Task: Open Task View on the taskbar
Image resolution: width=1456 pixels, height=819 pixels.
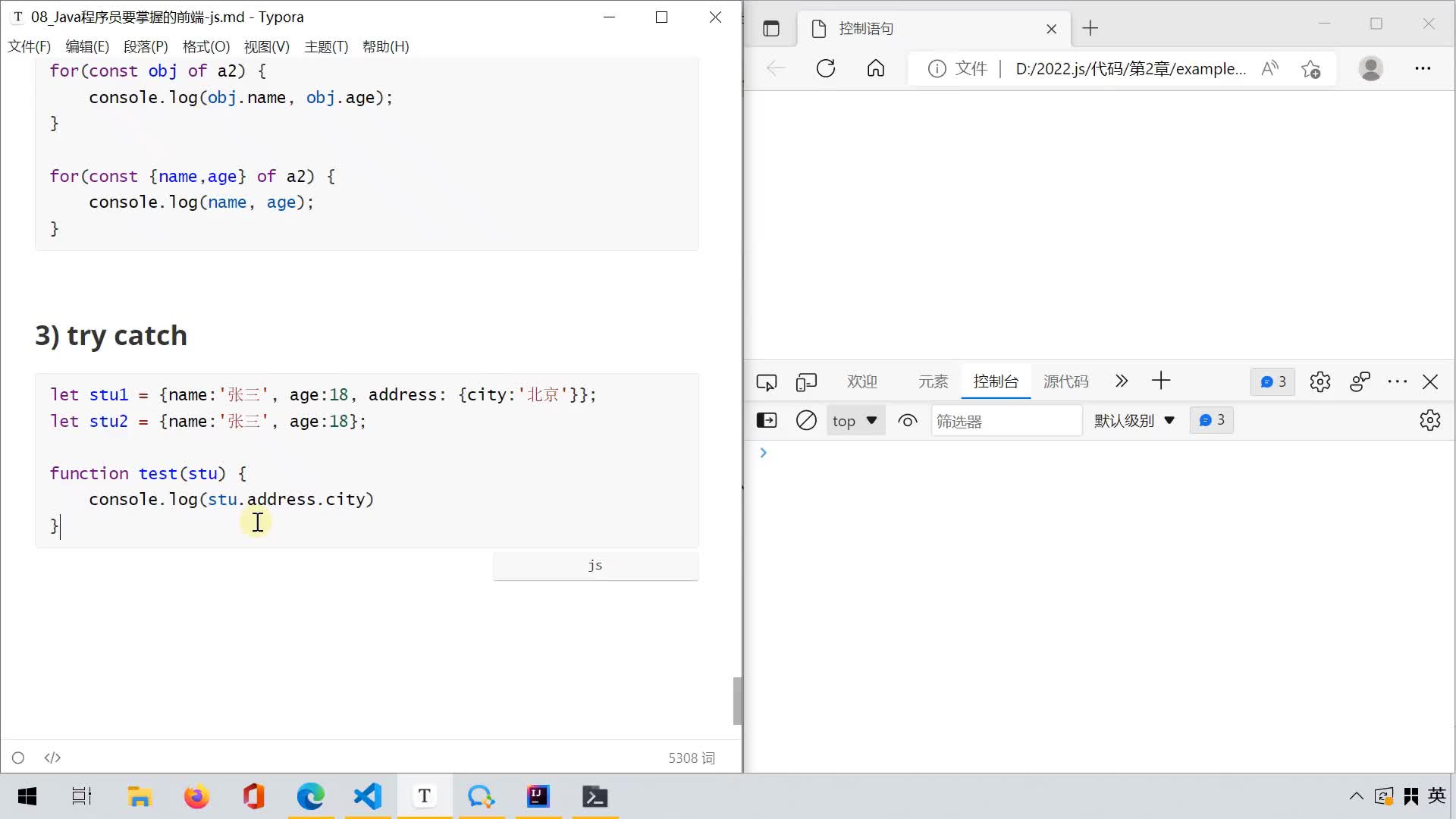Action: click(x=82, y=797)
